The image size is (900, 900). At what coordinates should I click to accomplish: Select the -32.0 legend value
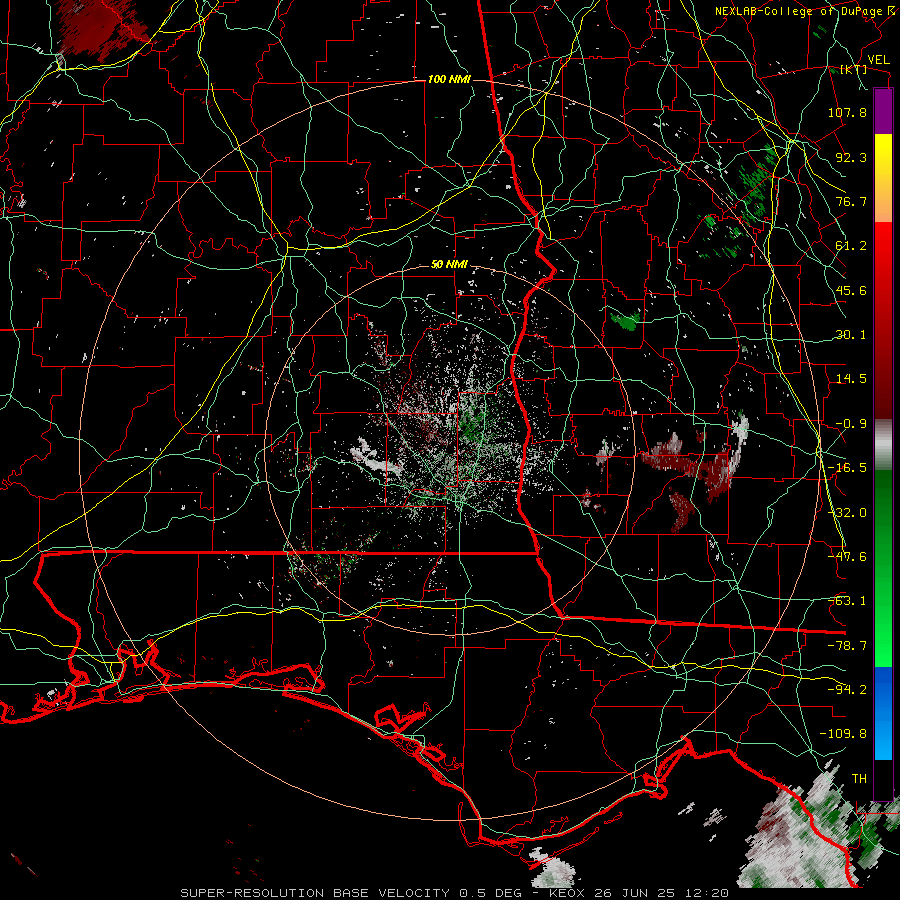click(x=847, y=512)
